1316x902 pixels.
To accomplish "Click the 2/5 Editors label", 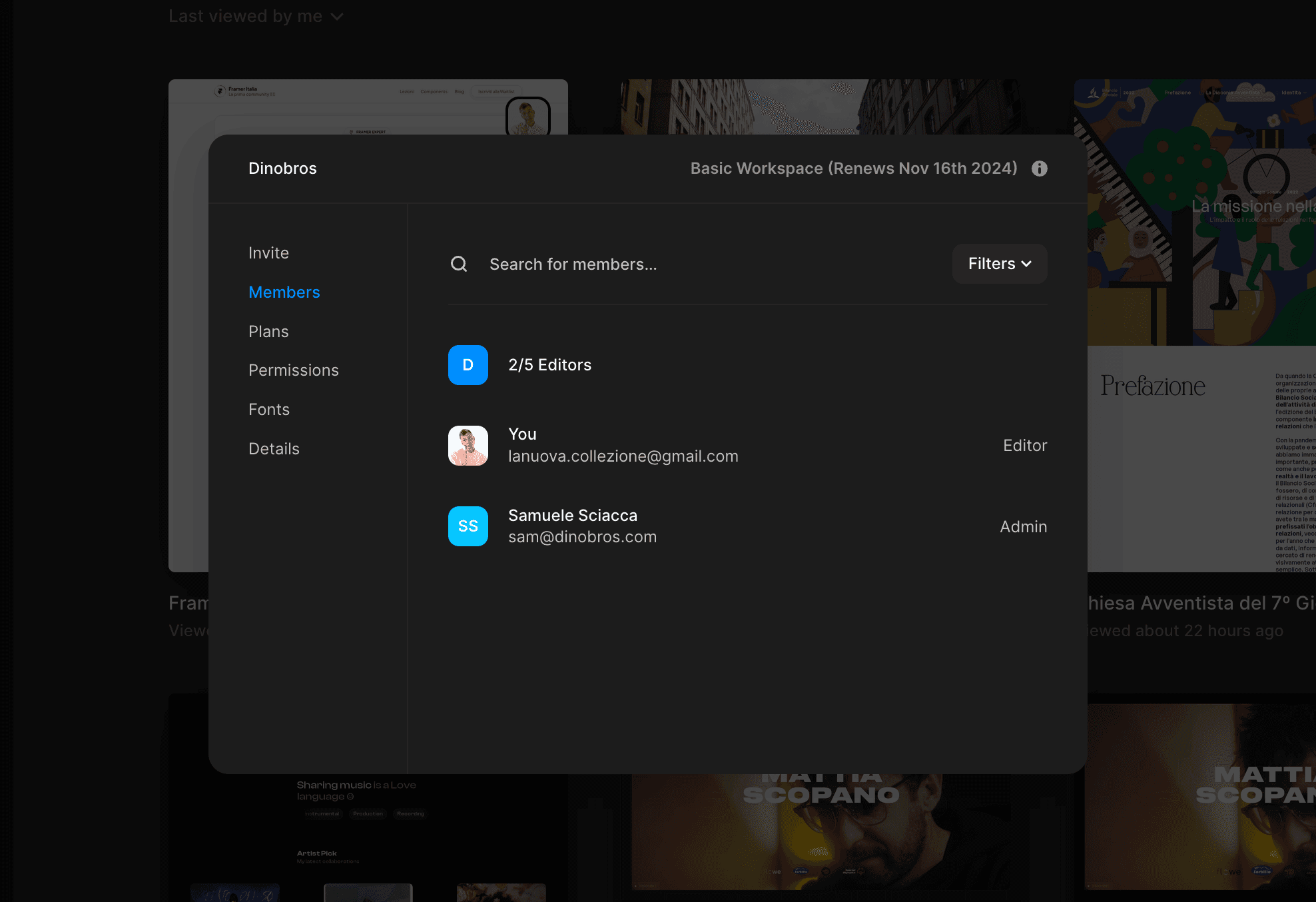I will click(549, 365).
